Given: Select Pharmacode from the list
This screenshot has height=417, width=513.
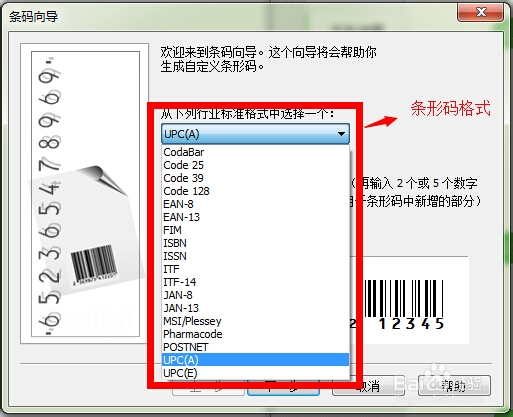Looking at the screenshot, I should [x=255, y=334].
